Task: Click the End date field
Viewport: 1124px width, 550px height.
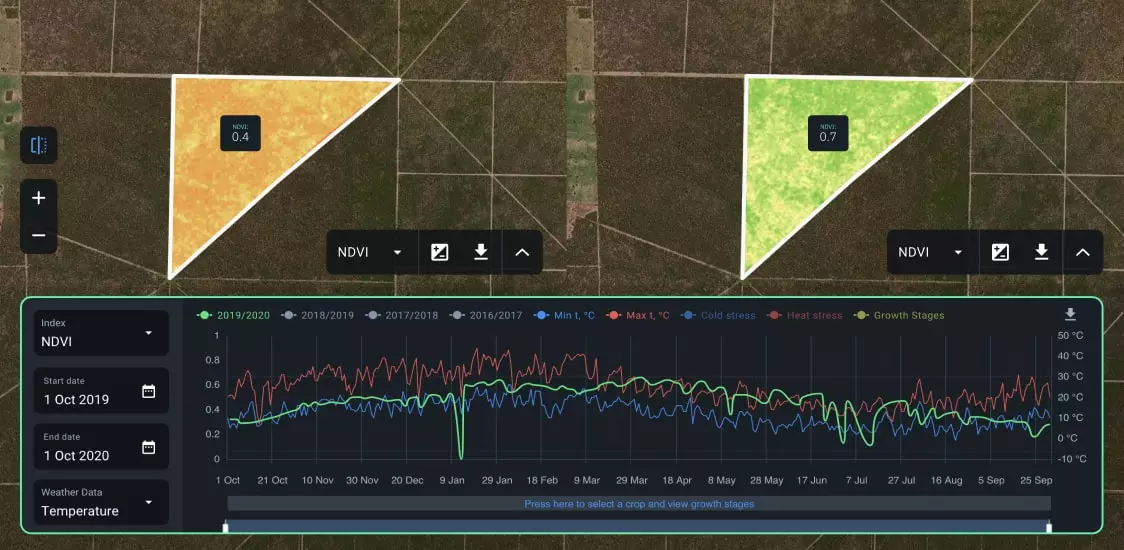Action: pyautogui.click(x=100, y=447)
